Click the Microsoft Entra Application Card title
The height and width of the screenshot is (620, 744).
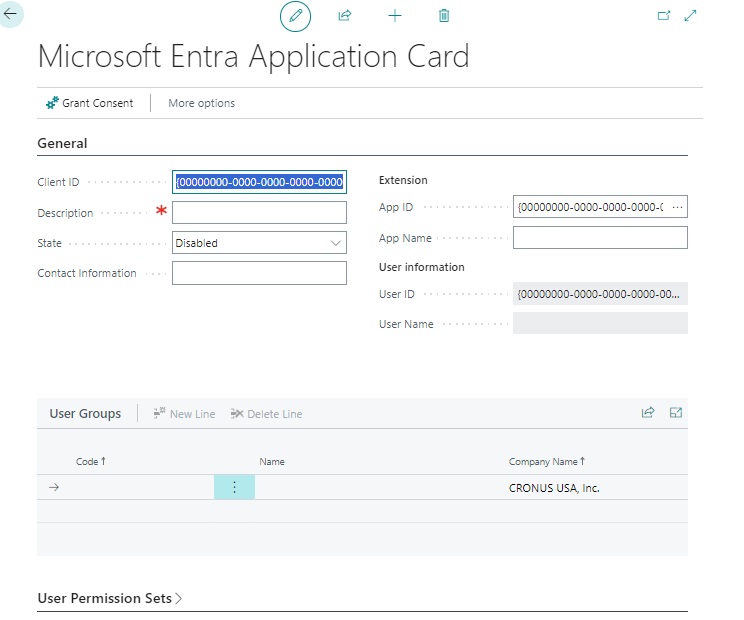pos(253,56)
